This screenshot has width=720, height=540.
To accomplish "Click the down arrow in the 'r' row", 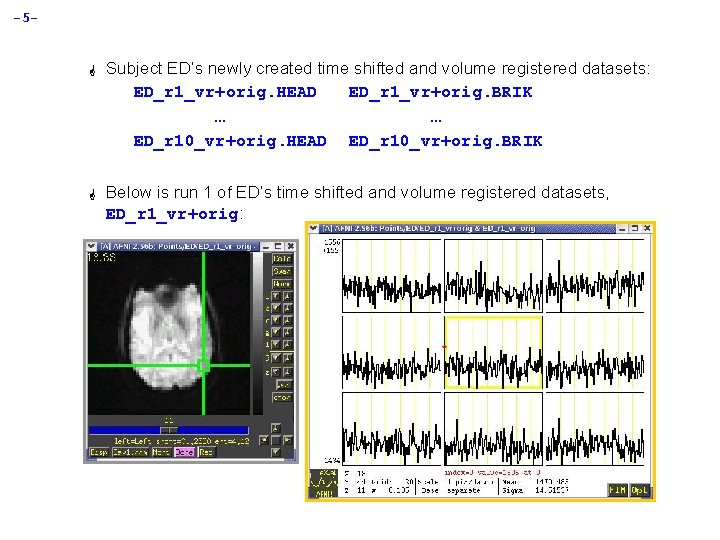I will (x=276, y=320).
